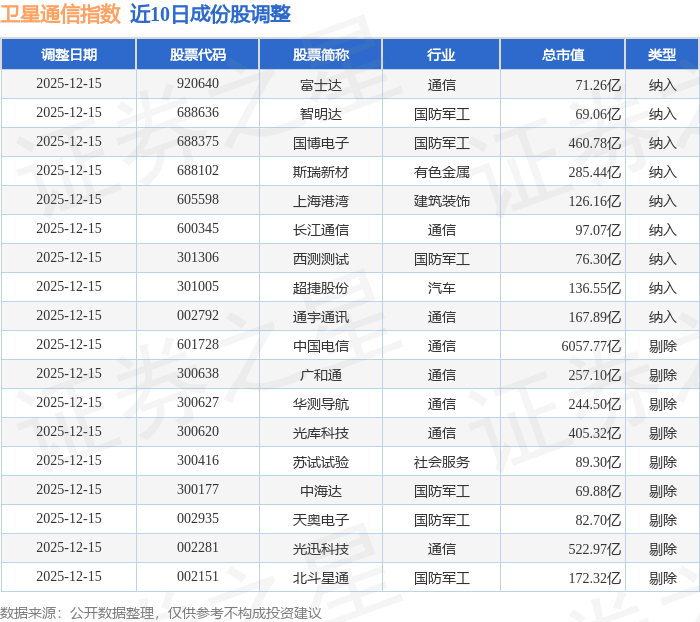Click industry cell 社会服务
700x622 pixels.
(x=442, y=462)
